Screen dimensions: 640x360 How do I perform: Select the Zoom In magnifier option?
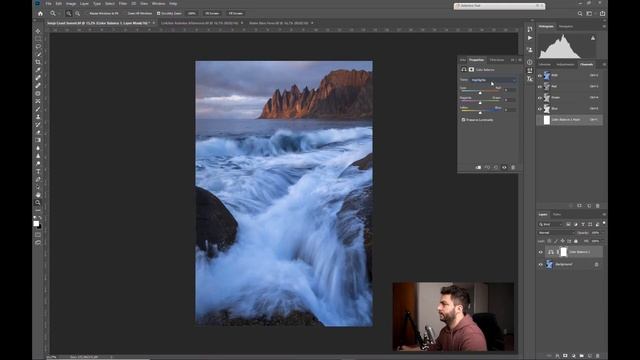(x=69, y=13)
